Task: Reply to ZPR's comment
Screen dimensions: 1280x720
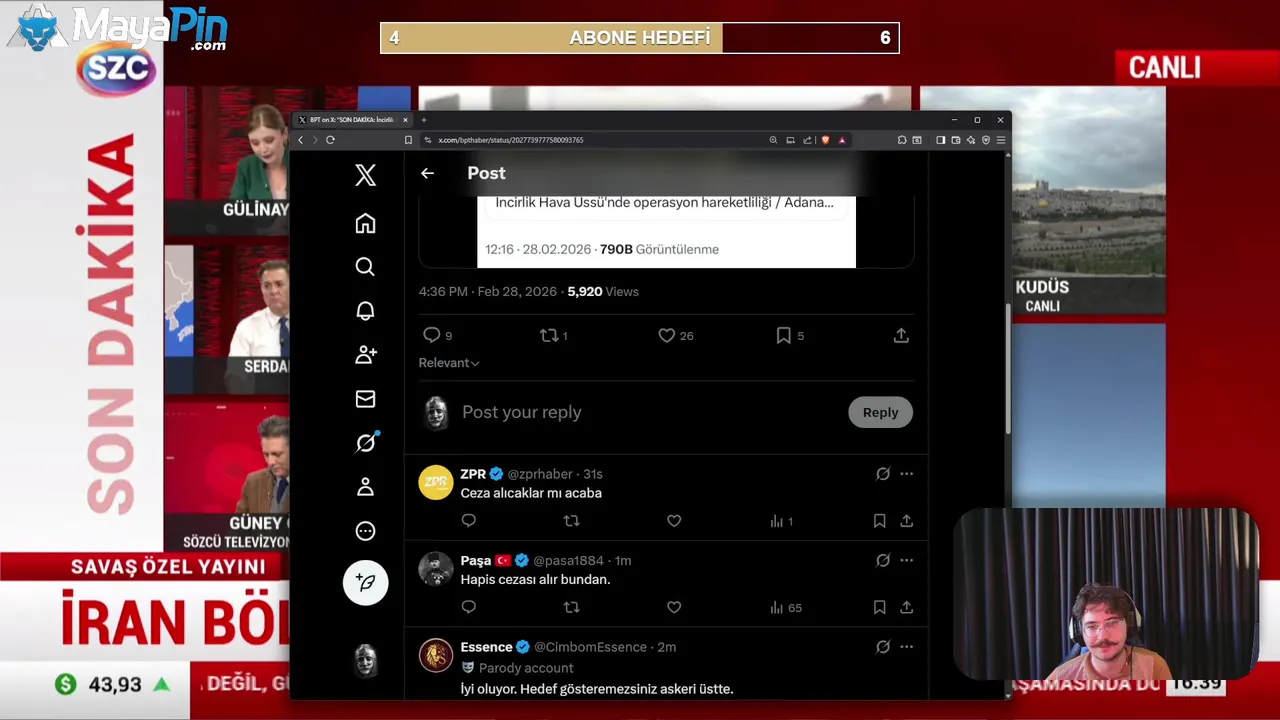Action: click(x=469, y=521)
